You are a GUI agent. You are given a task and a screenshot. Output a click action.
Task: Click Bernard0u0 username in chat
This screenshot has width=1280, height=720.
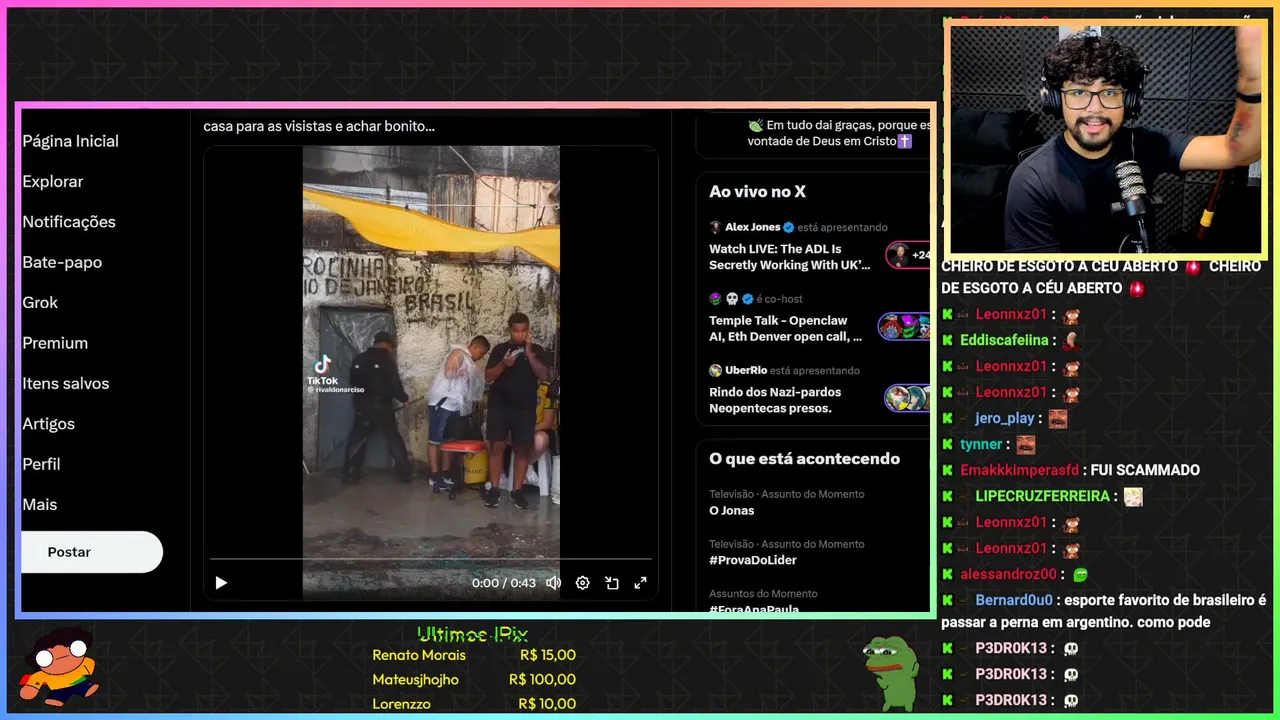click(x=1014, y=600)
